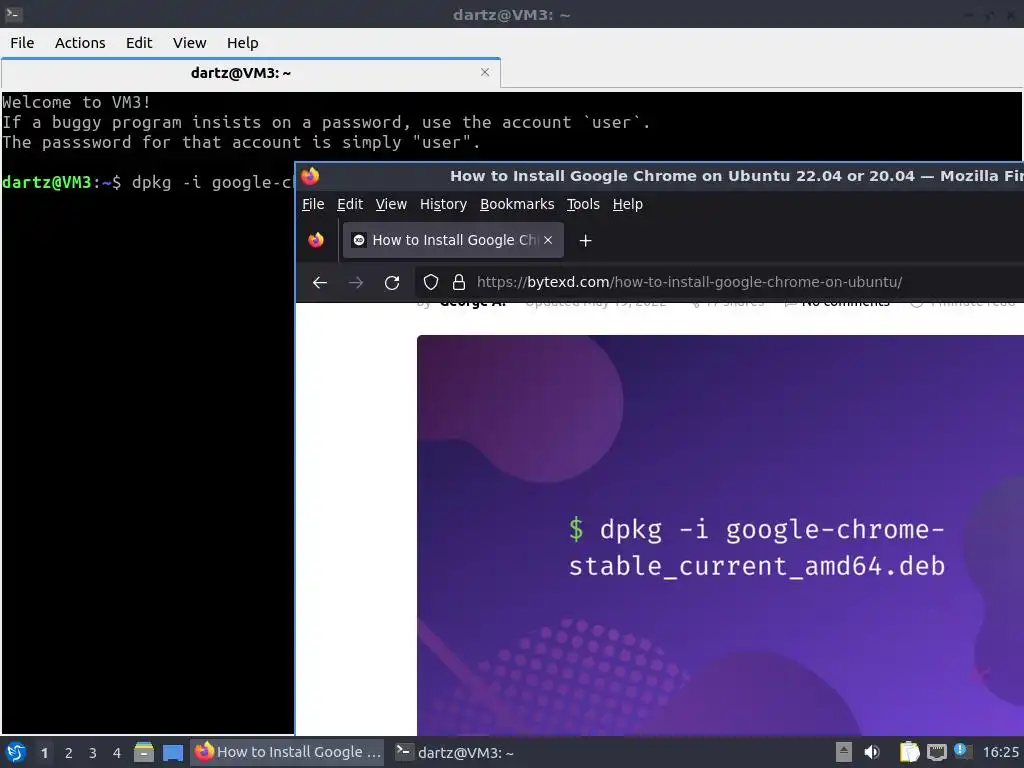1024x768 pixels.
Task: Close the dartz@VM3 terminal tab
Action: pos(485,72)
